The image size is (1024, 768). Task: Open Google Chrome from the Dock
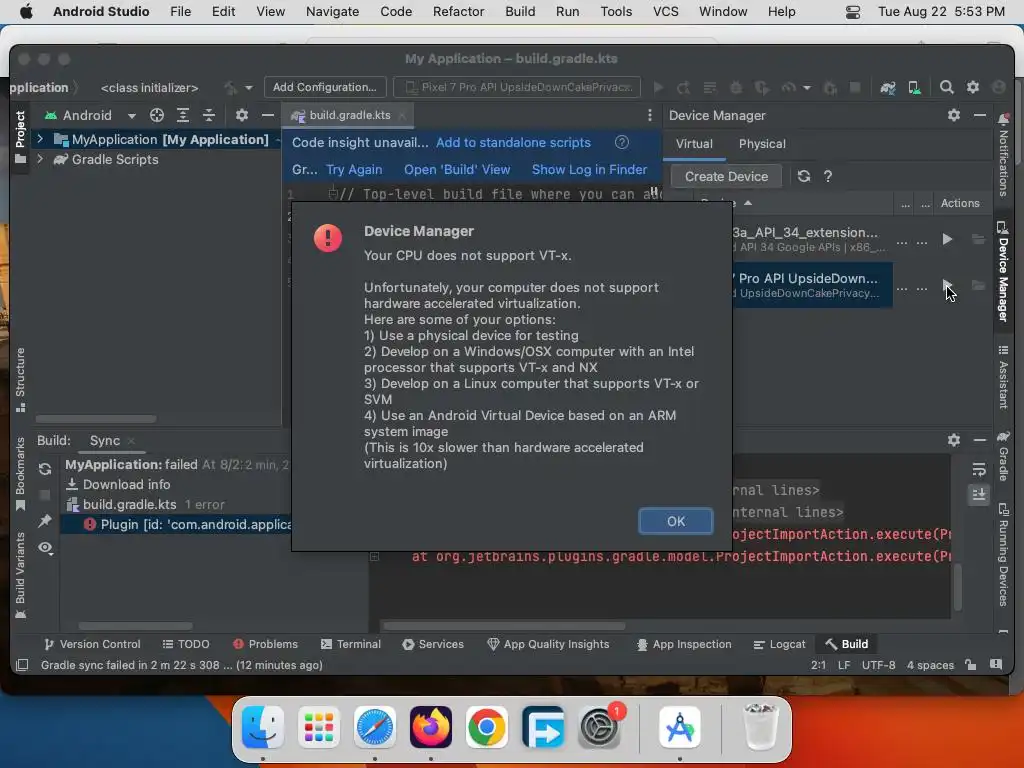pyautogui.click(x=487, y=727)
